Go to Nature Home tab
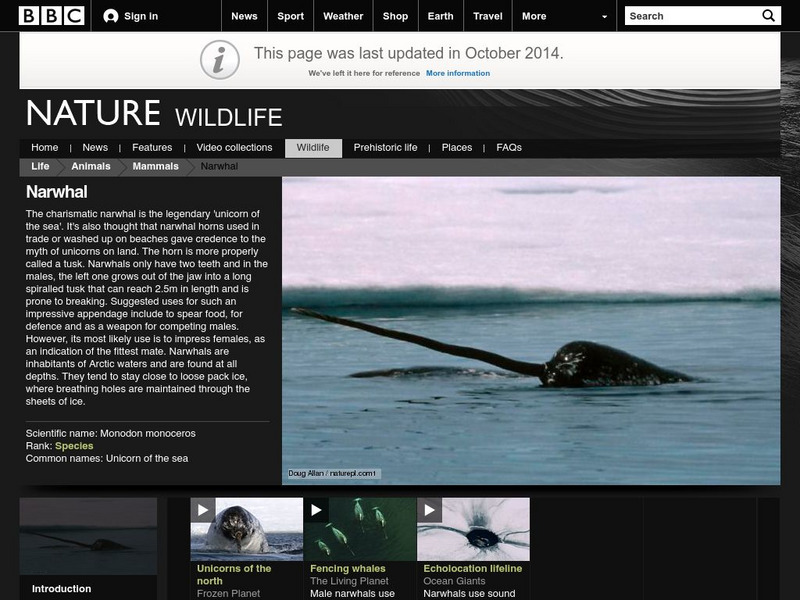This screenshot has width=800, height=600. (44, 147)
